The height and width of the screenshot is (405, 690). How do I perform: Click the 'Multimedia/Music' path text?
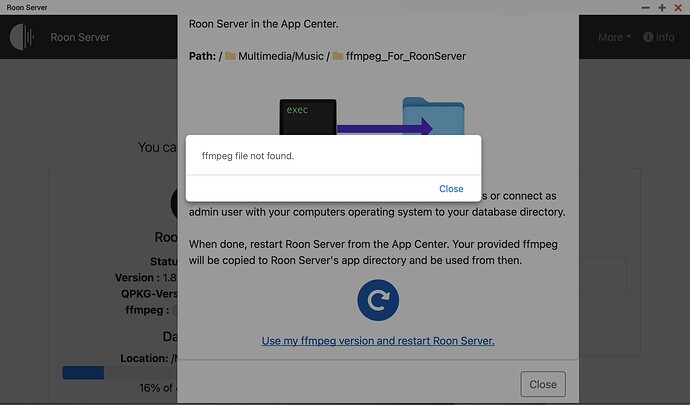coord(281,56)
